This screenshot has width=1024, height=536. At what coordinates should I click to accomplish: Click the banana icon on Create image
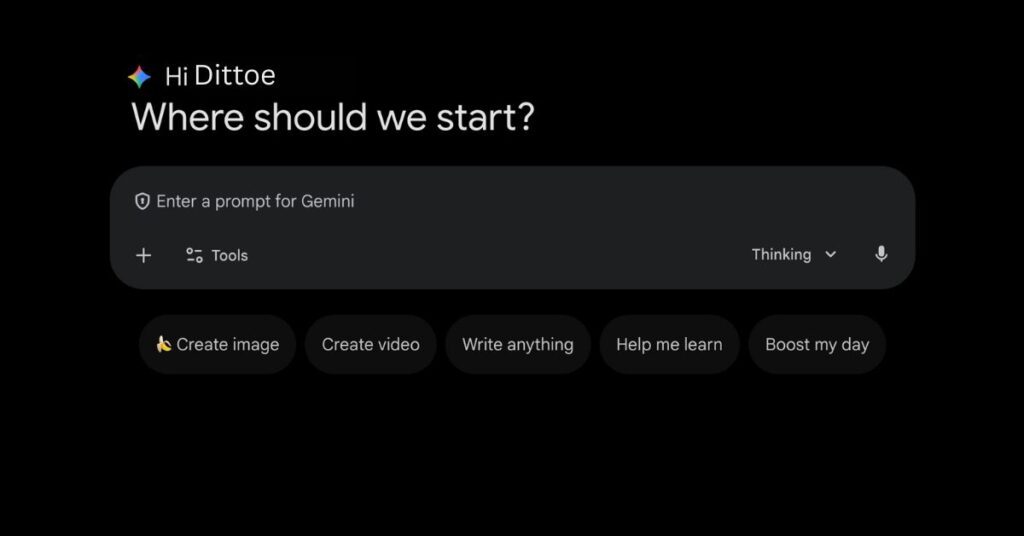point(163,344)
